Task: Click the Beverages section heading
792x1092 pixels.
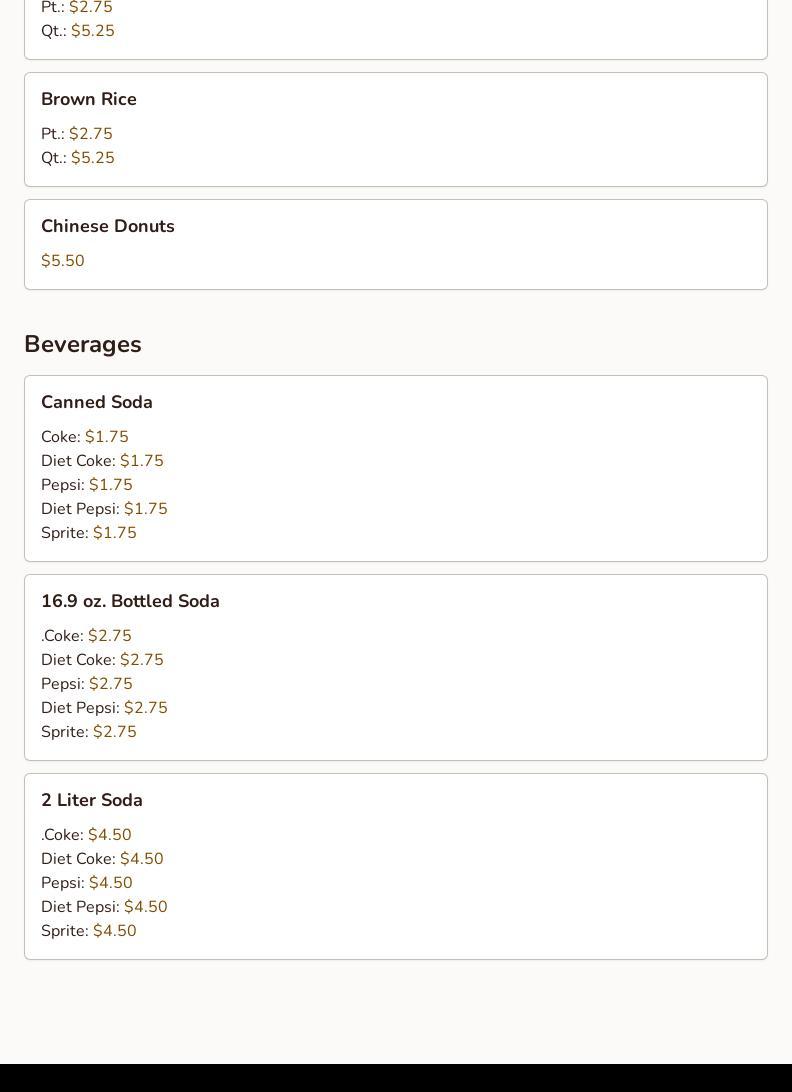Action: pyautogui.click(x=83, y=344)
